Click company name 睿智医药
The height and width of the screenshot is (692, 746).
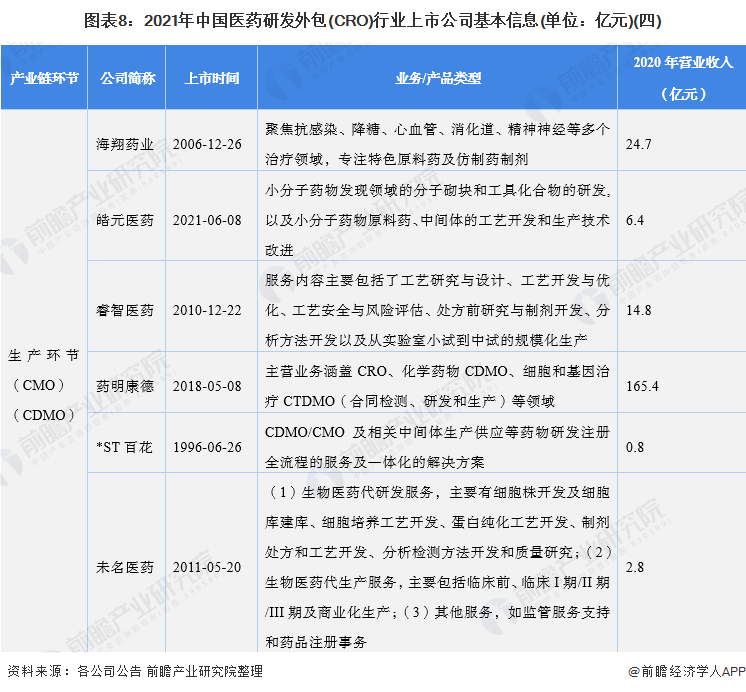(125, 310)
